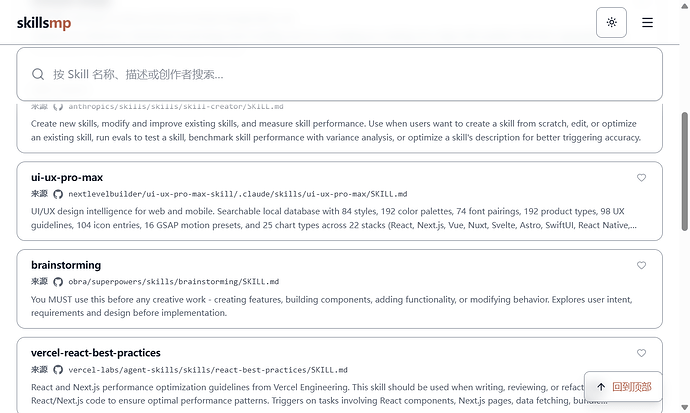Screen dimensions: 690x413
Task: Open the vercel-react-best-practices skill title
Action: [95, 353]
